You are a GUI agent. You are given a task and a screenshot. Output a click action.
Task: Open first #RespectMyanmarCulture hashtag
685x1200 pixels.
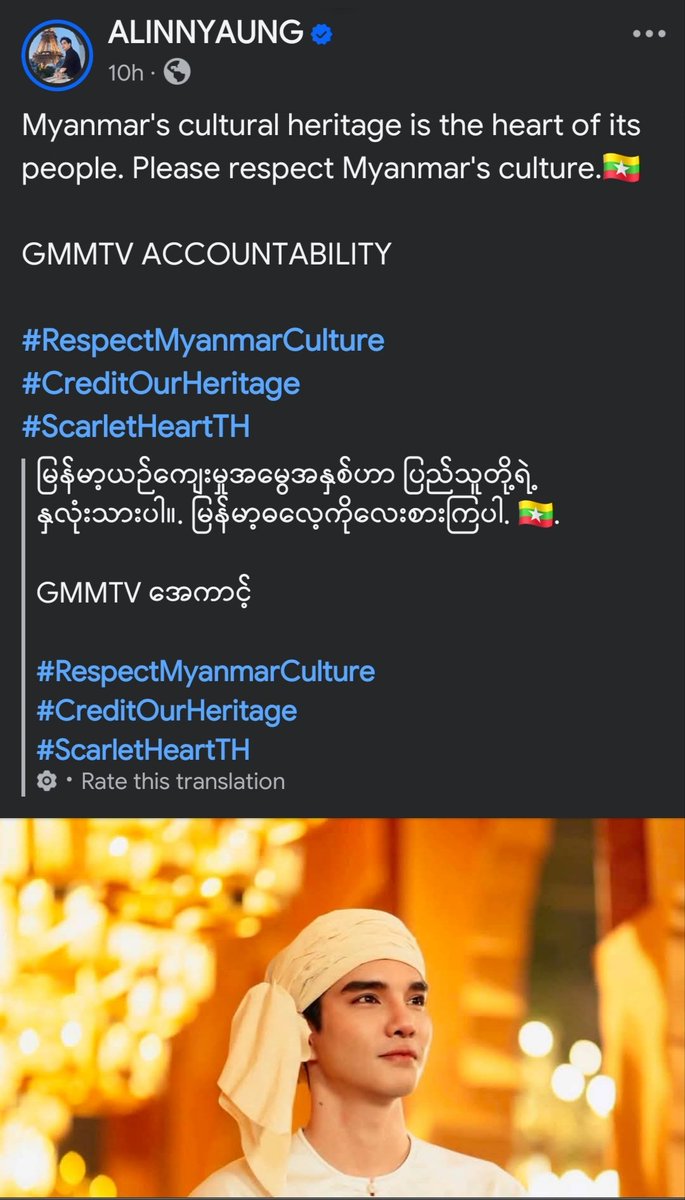pyautogui.click(x=203, y=340)
